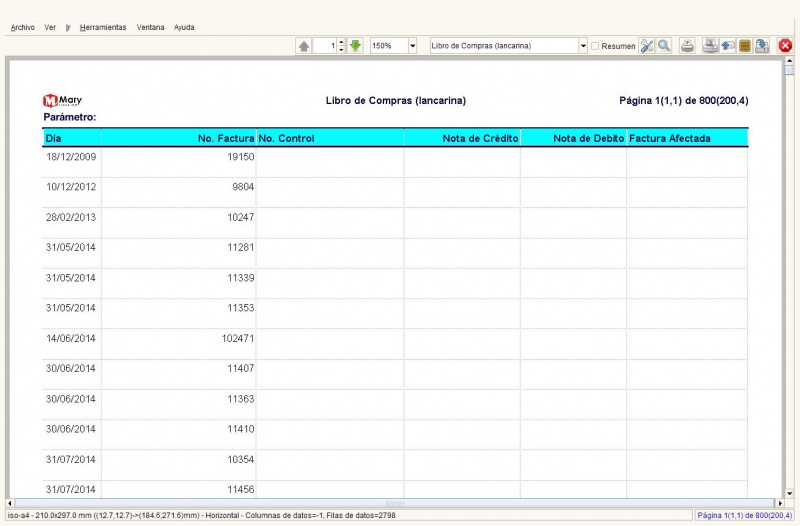Click the horizontal scrollbar right arrow
This screenshot has height=526, width=800.
780,503
